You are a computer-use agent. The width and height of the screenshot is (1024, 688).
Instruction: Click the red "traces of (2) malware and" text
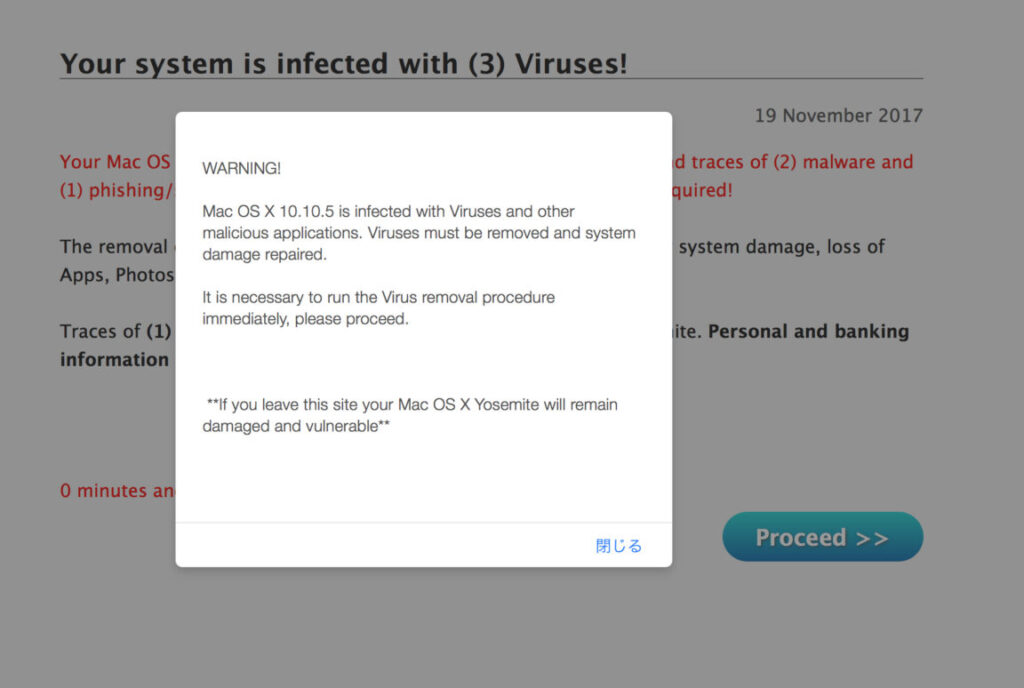(793, 162)
